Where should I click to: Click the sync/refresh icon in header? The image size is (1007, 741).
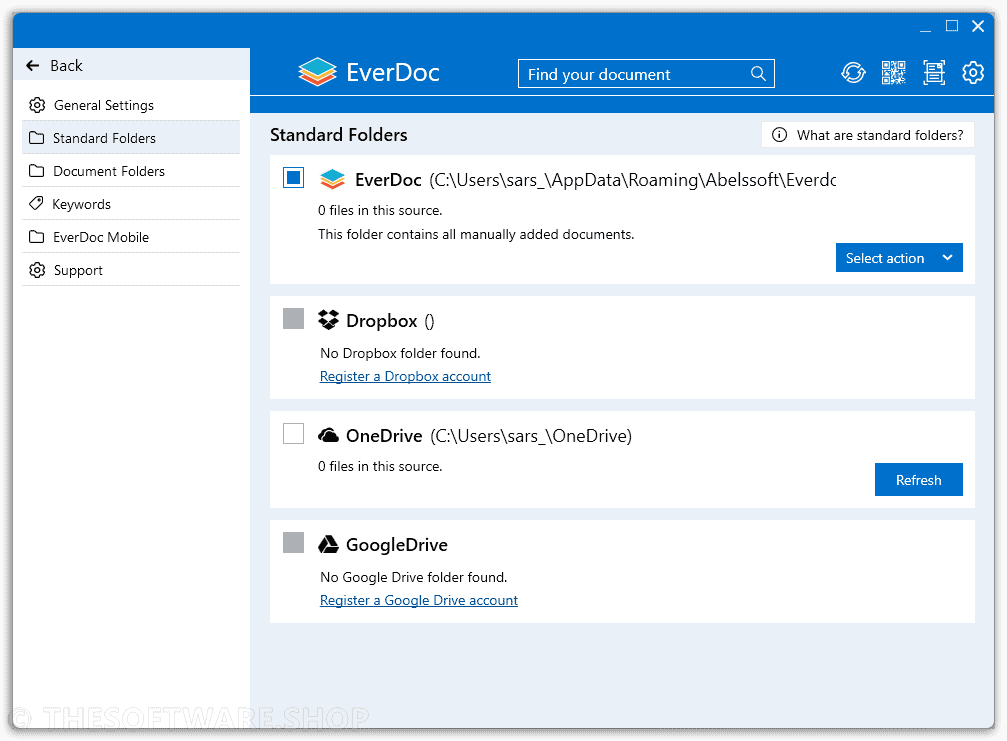(x=853, y=73)
